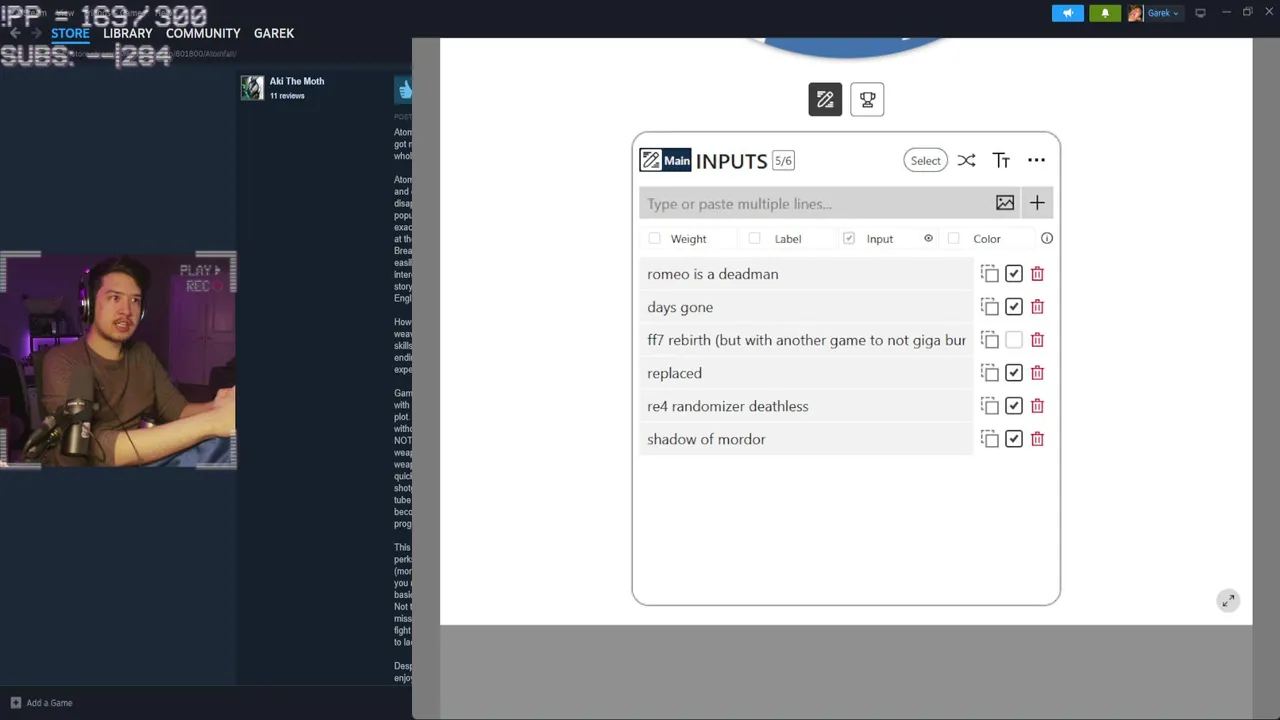
Task: Expand the wheel view with corner arrows icon
Action: (1228, 600)
